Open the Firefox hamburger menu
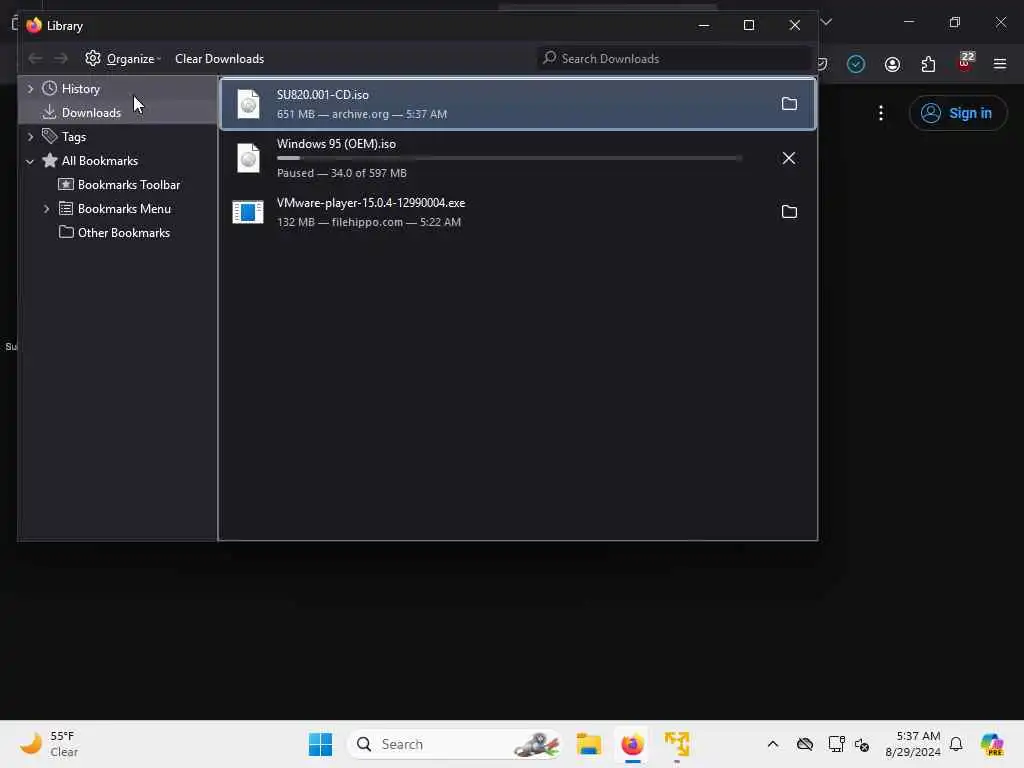This screenshot has width=1024, height=768. point(1000,64)
